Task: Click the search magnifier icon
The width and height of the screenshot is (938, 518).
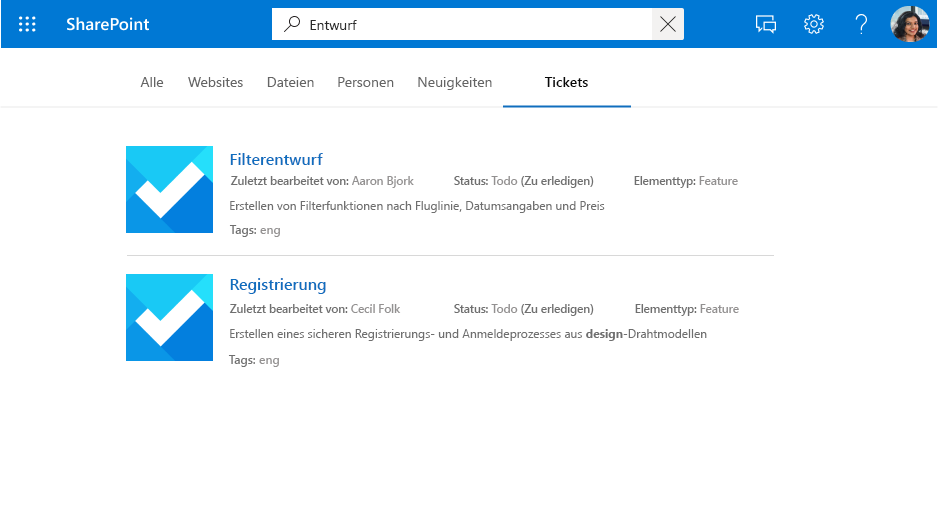Action: [x=292, y=24]
